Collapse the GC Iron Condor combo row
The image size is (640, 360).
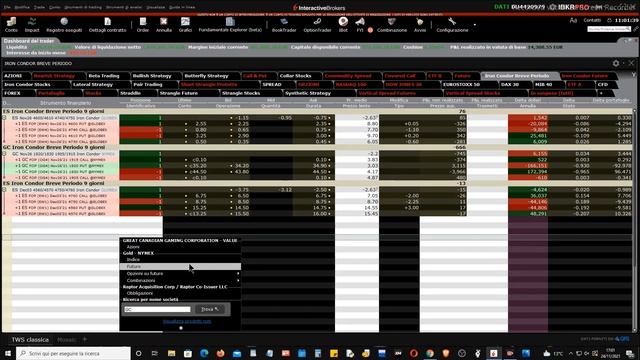pyautogui.click(x=4, y=154)
